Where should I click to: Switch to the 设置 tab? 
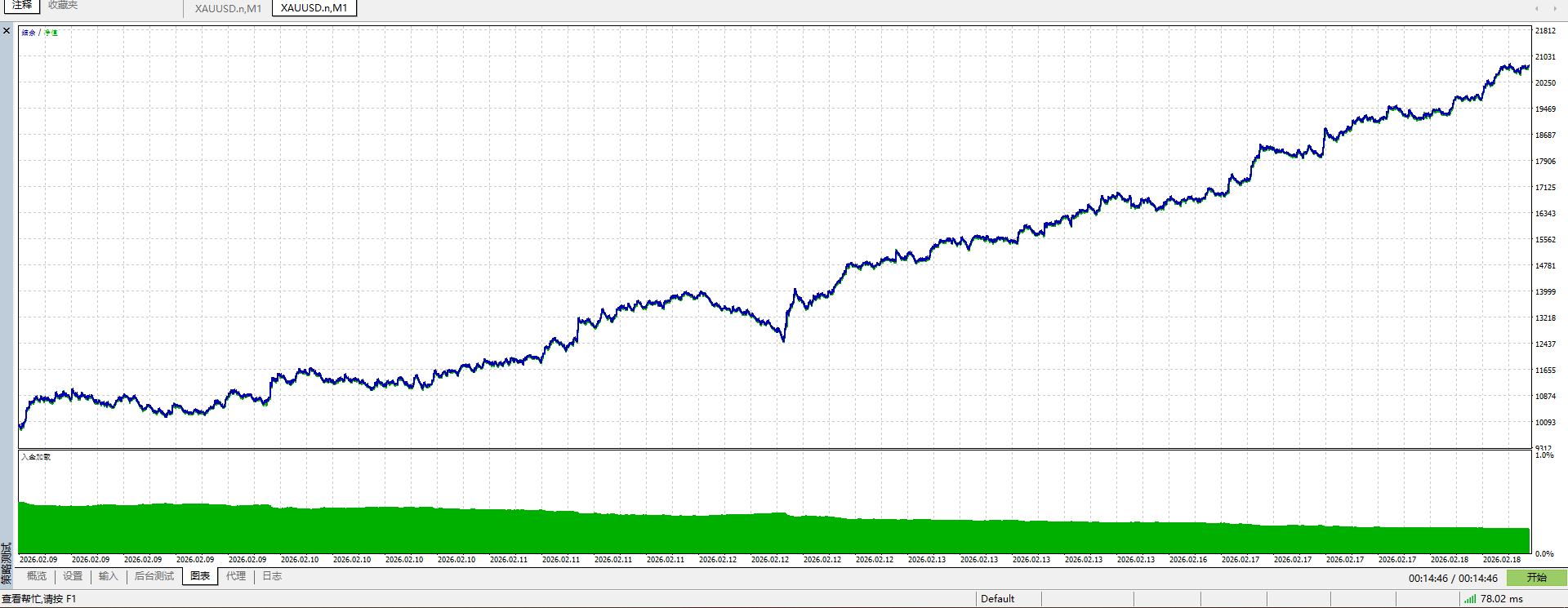[x=73, y=576]
